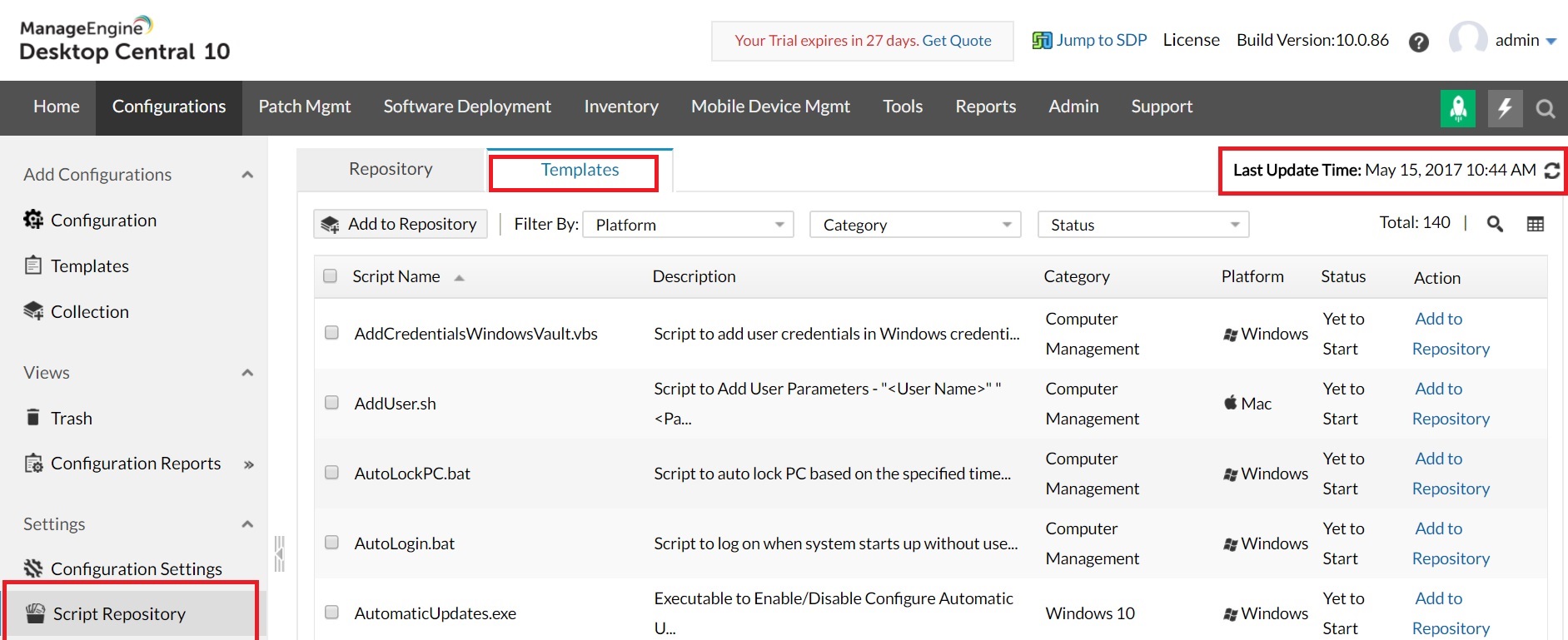
Task: Click the sidebar collapse splitter handle
Action: [280, 553]
